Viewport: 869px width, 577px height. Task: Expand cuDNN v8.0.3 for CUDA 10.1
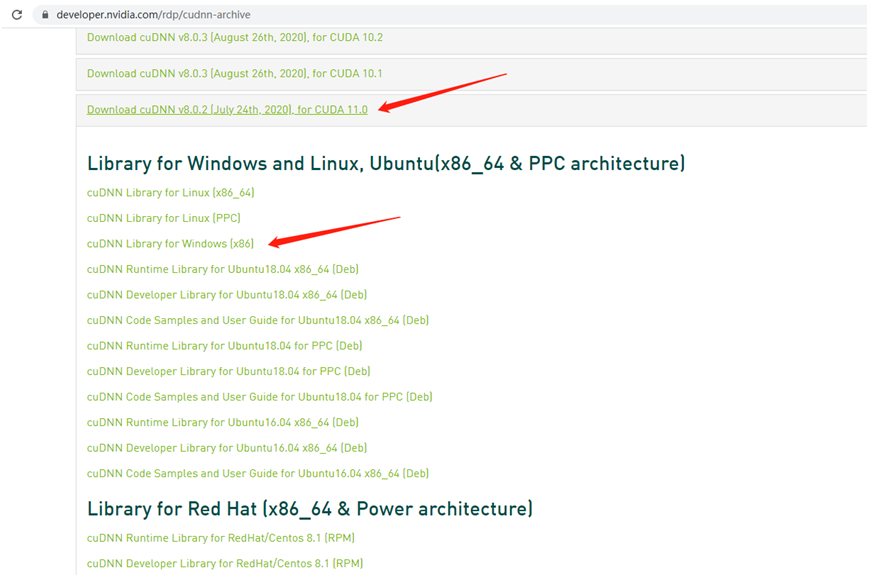pos(234,74)
